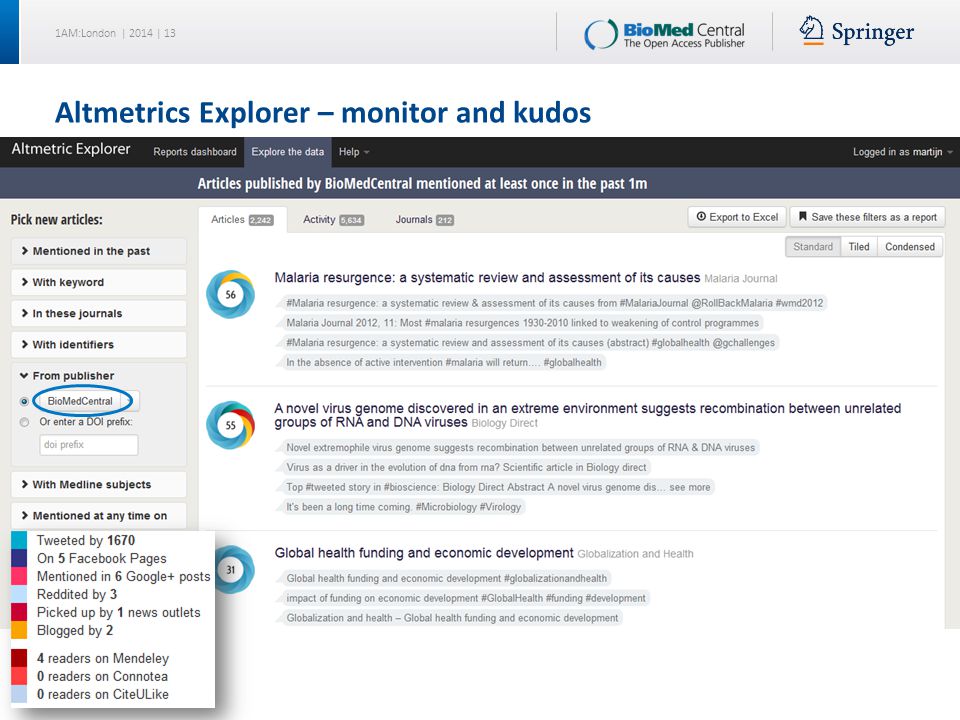The image size is (960, 720).
Task: Click the light blue 'Tweeted by' swatch
Action: [x=19, y=540]
